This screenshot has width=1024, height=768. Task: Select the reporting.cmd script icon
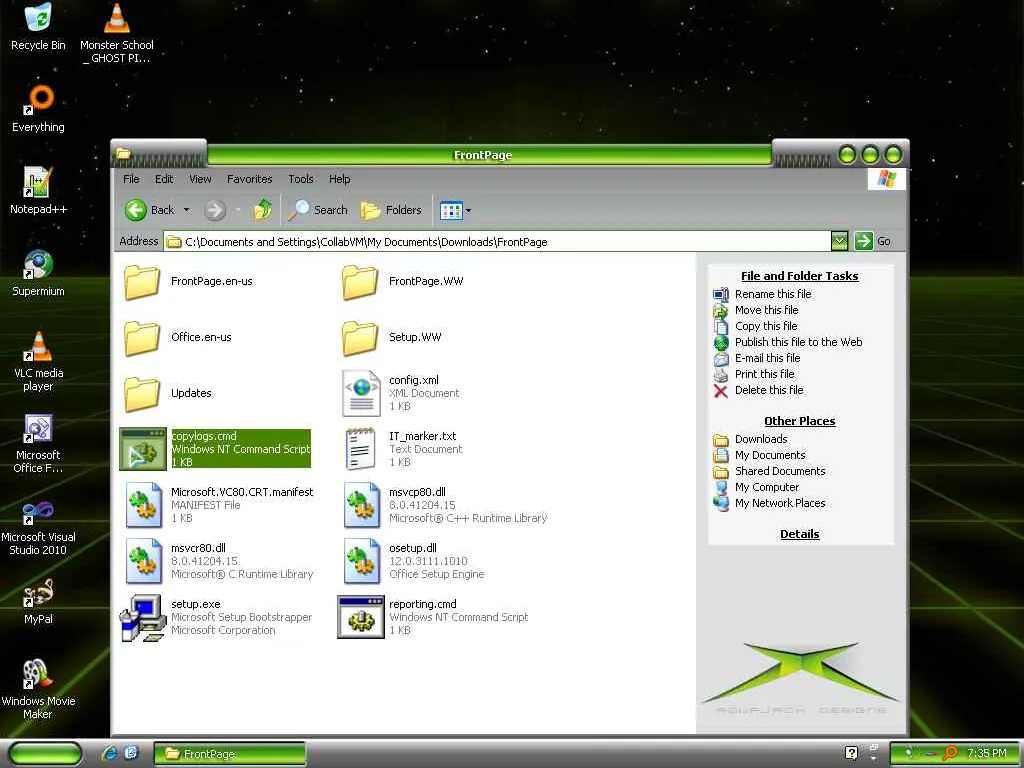pyautogui.click(x=360, y=617)
